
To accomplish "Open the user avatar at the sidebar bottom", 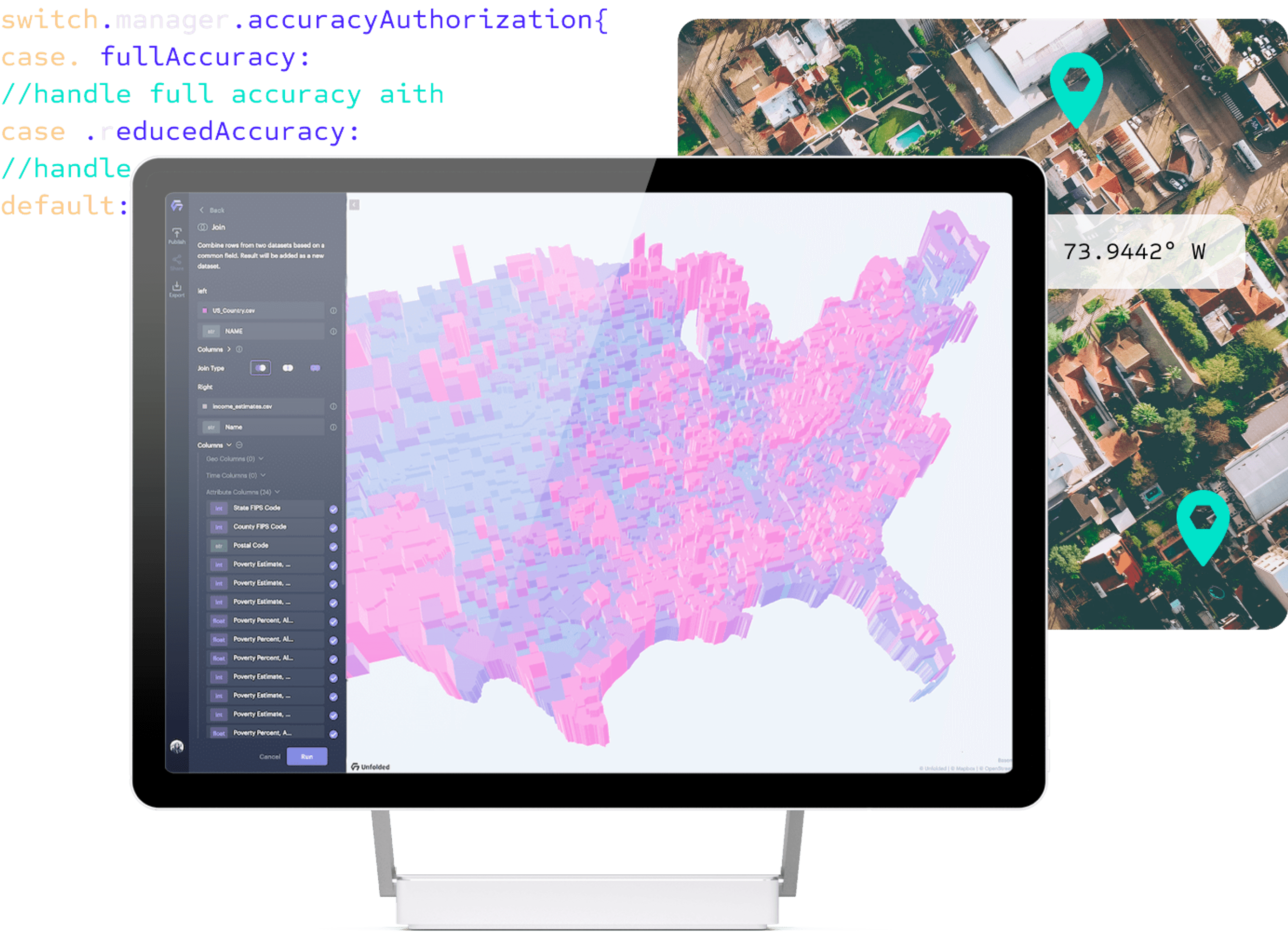I will tap(177, 747).
